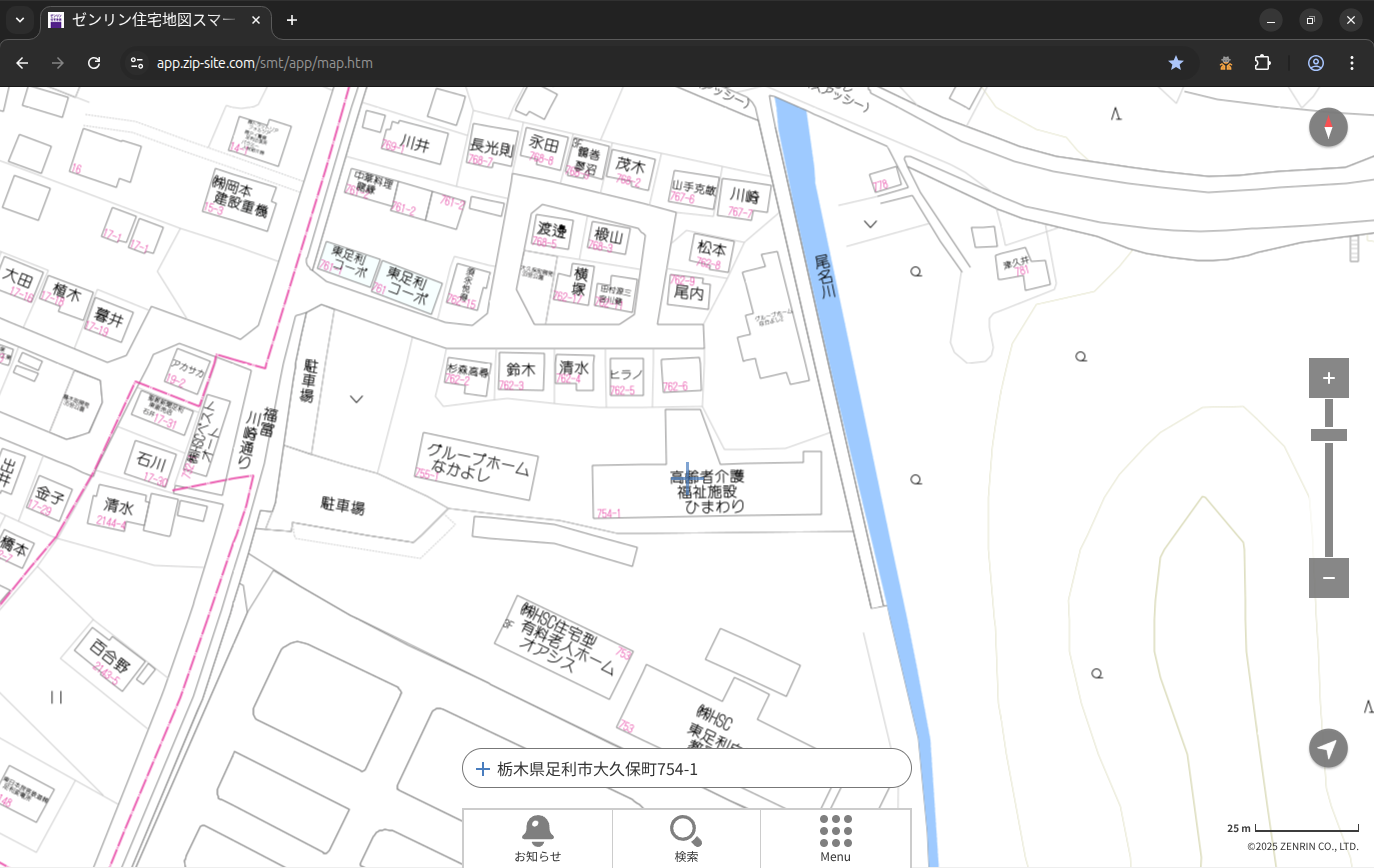Zoom in with the plus button
Screen dimensions: 1374x868
[x=1328, y=378]
